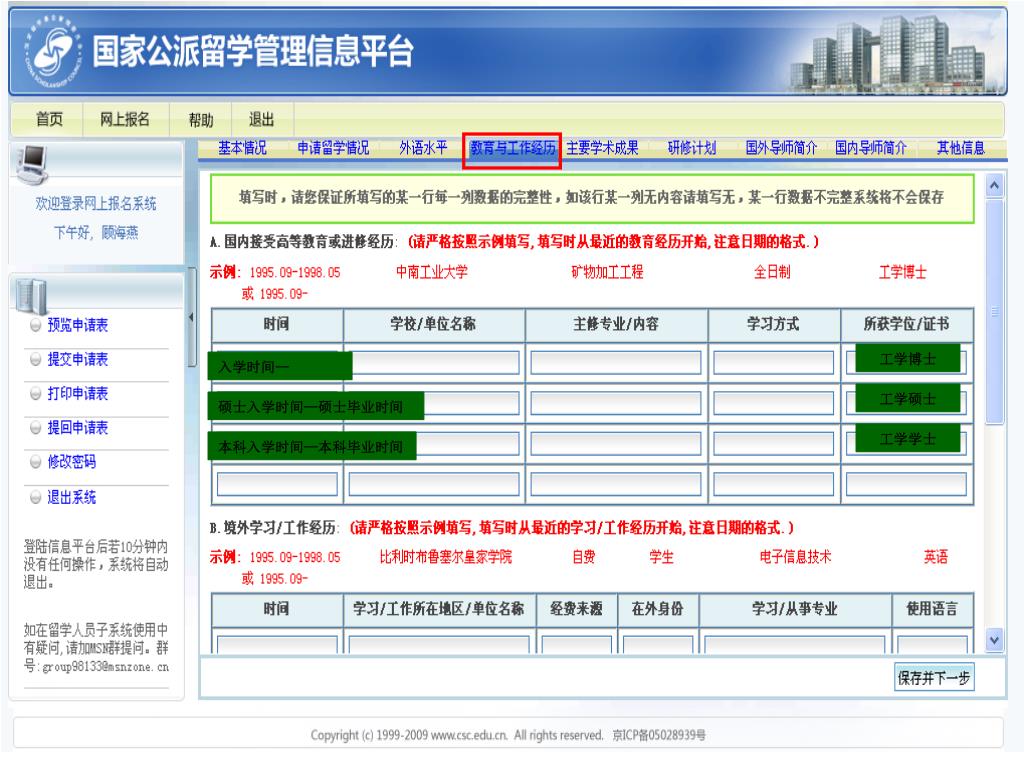Select the 帮助 menu item
The width and height of the screenshot is (1024, 768).
[202, 120]
